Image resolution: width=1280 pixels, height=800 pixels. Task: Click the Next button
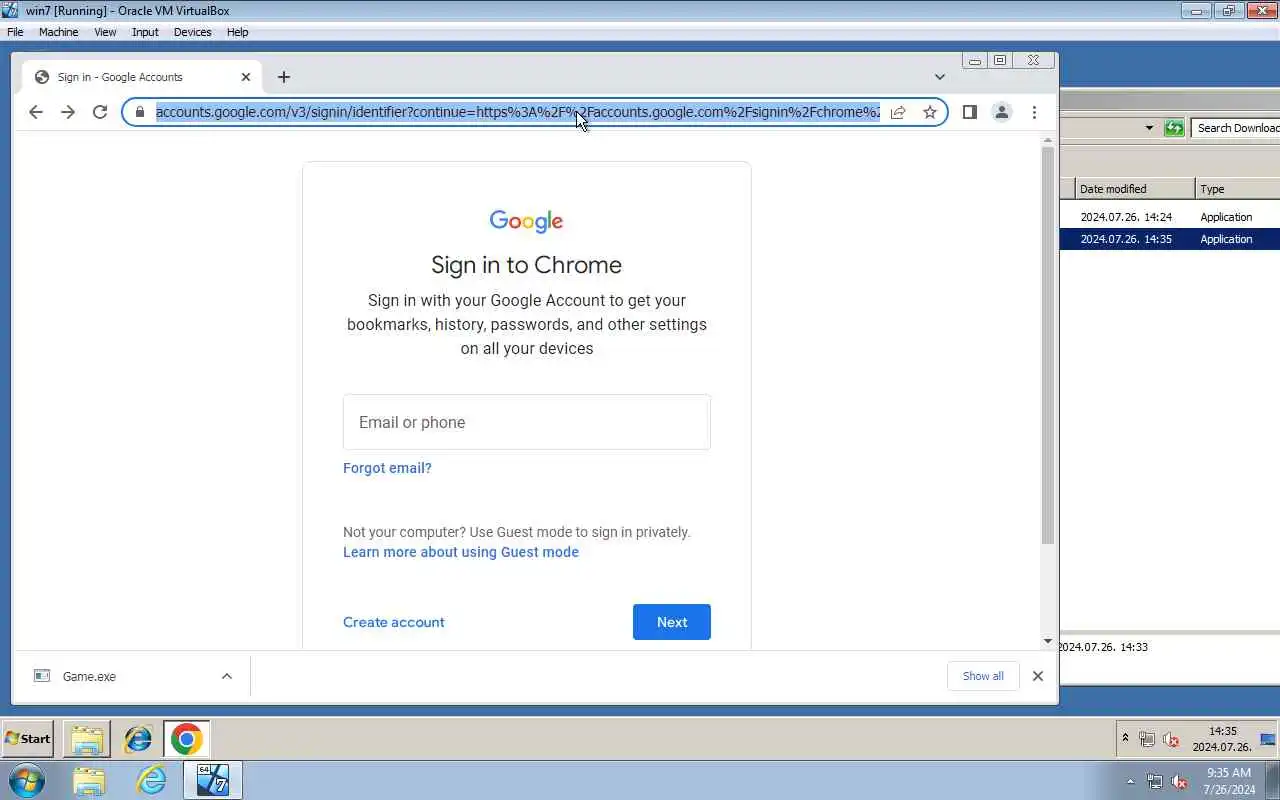click(x=672, y=622)
